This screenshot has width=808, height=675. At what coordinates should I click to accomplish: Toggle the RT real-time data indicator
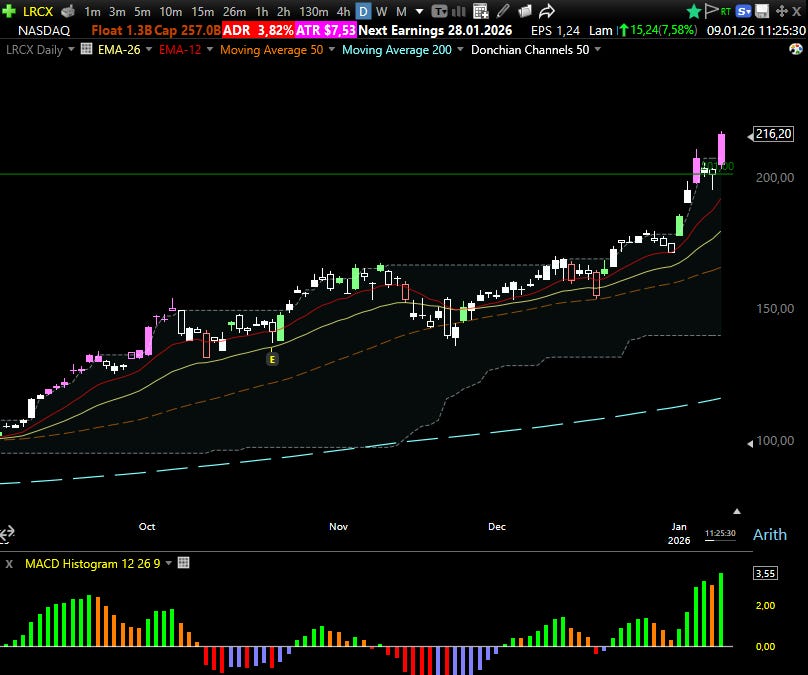pos(724,11)
